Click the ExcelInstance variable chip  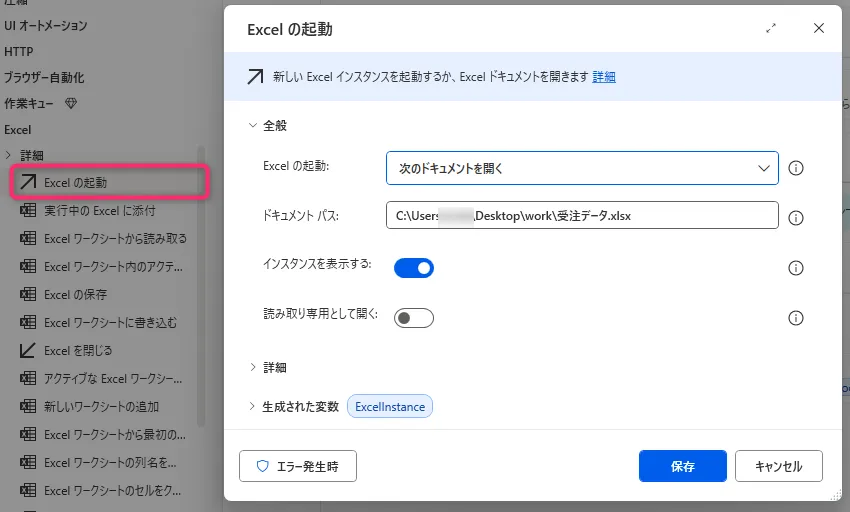390,407
